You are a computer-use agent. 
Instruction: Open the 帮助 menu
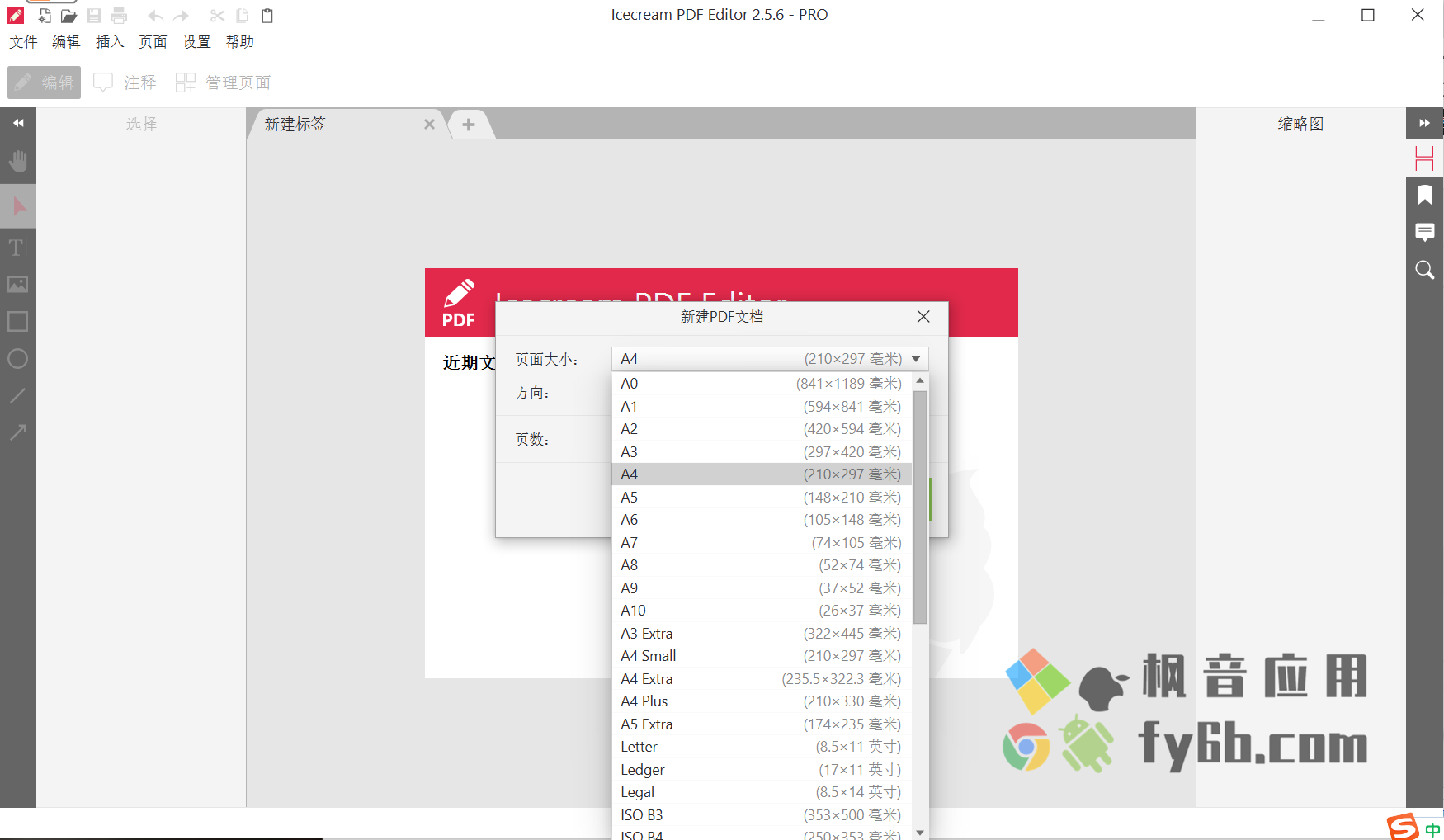[240, 42]
